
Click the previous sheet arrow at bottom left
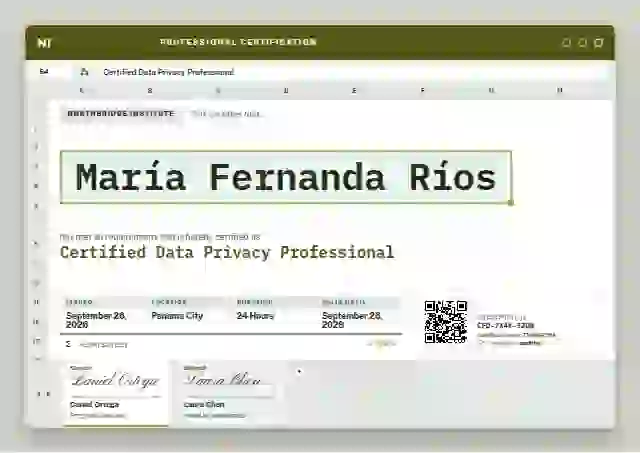(39, 394)
